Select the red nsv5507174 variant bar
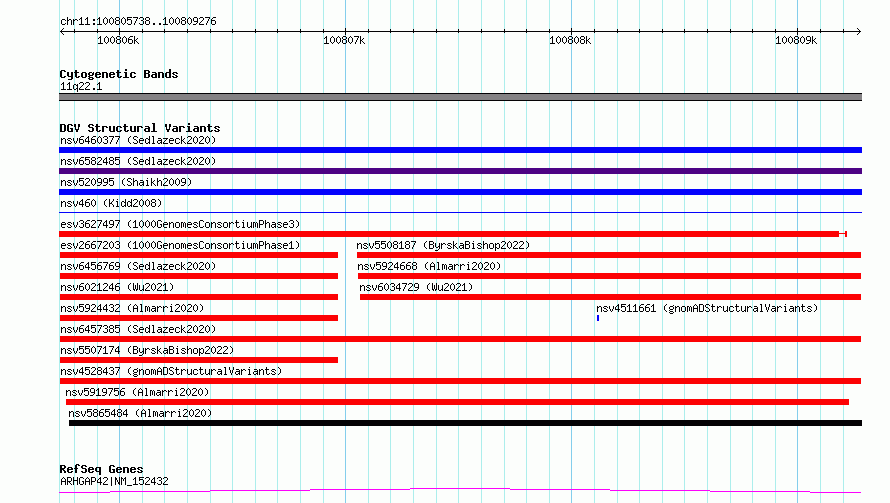The width and height of the screenshot is (890, 503). (199, 360)
